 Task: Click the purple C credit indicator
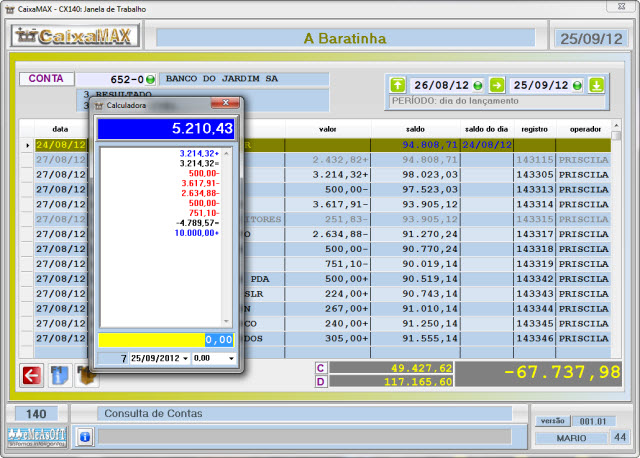coord(321,368)
